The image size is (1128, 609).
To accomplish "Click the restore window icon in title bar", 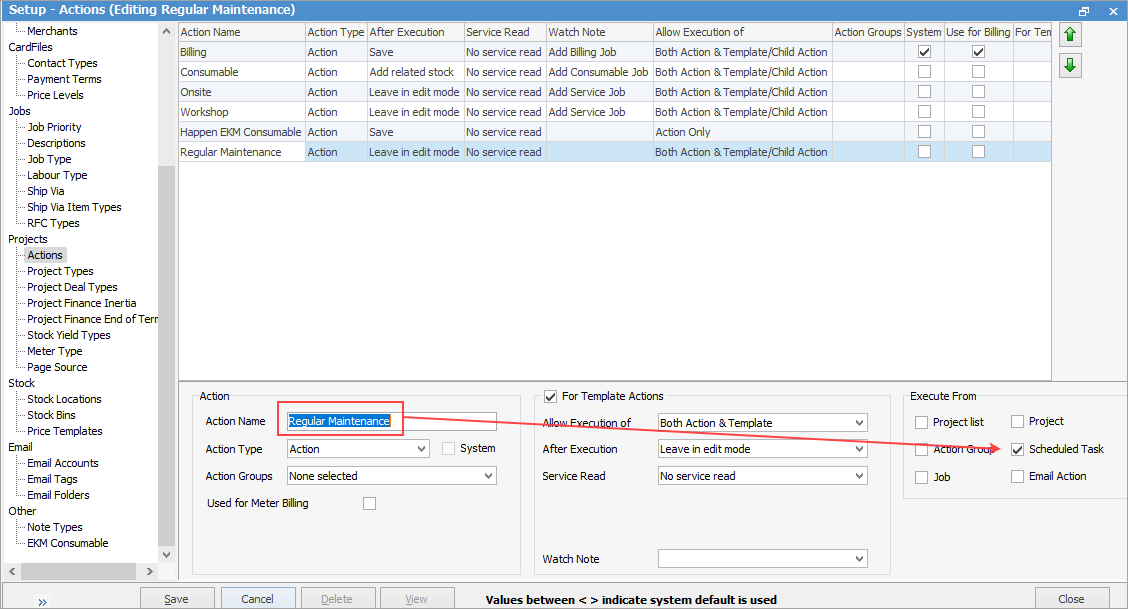I will click(x=1084, y=10).
